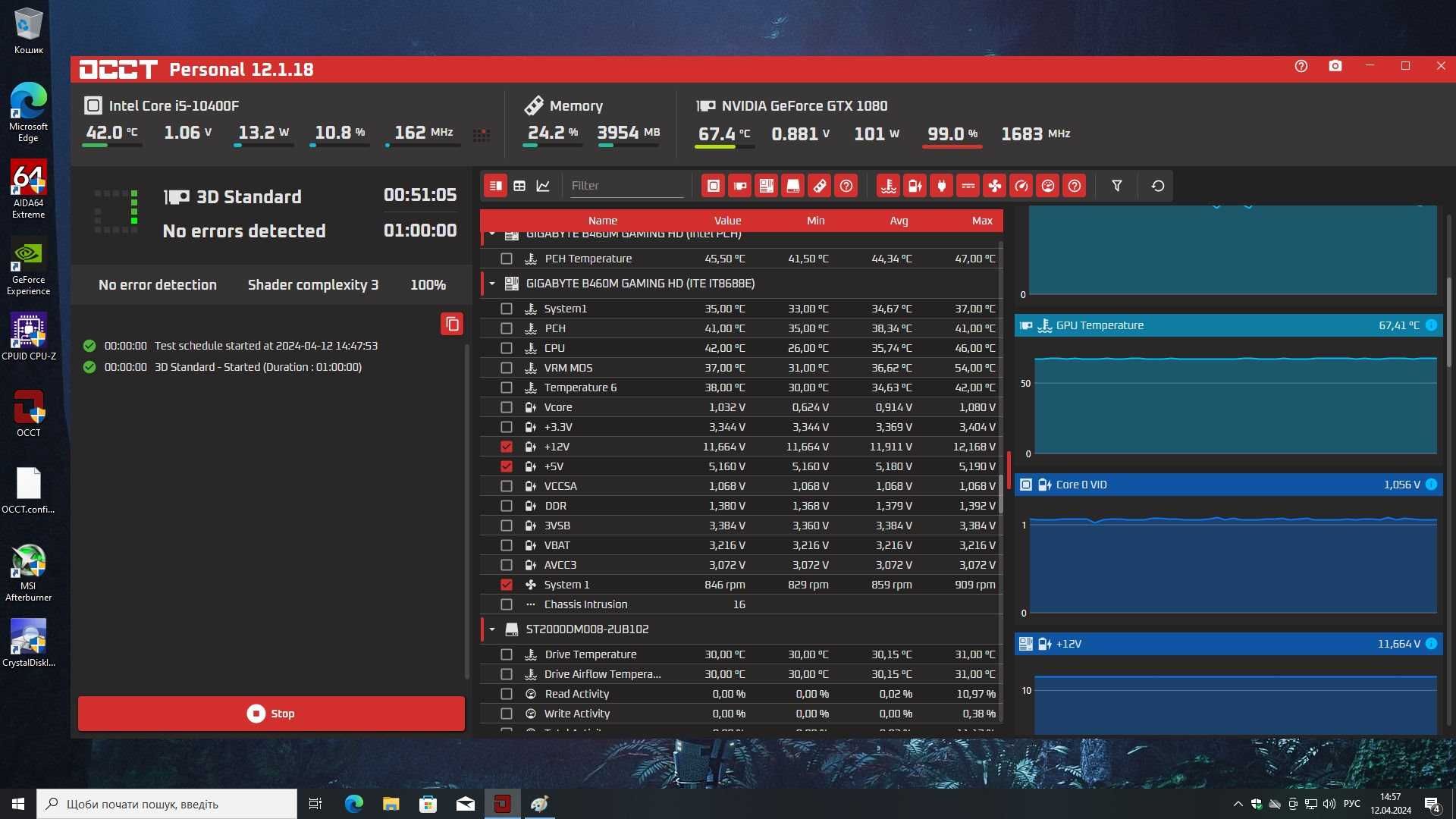
Task: Select 'Drive Airflow Tempera...' row text
Action: 603,674
